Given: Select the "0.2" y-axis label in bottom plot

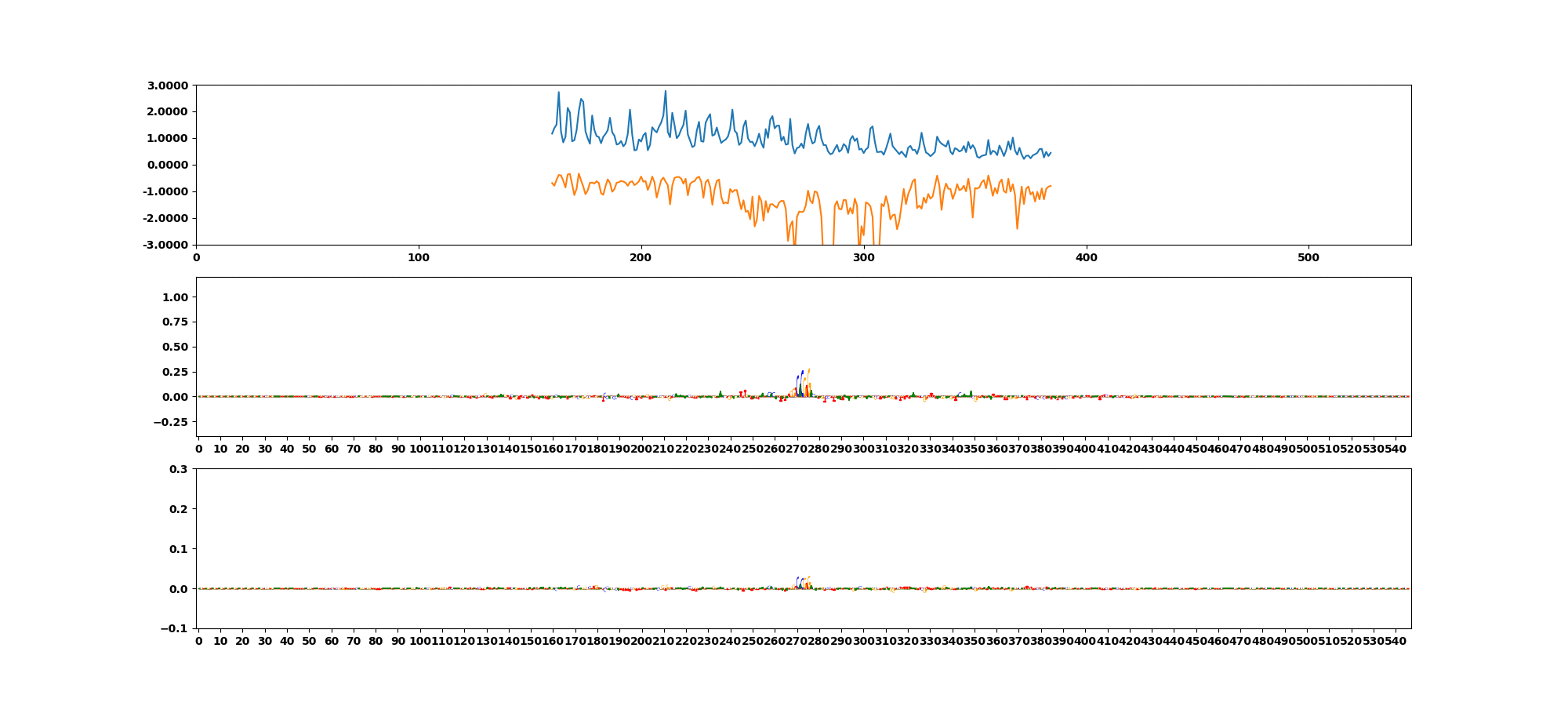Looking at the screenshot, I should [x=179, y=509].
